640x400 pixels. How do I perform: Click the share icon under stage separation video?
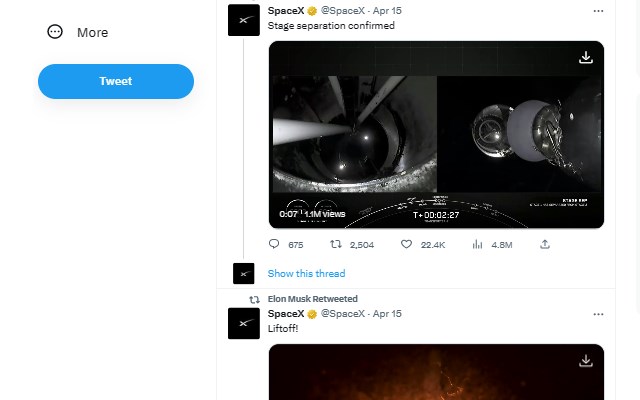click(x=545, y=244)
